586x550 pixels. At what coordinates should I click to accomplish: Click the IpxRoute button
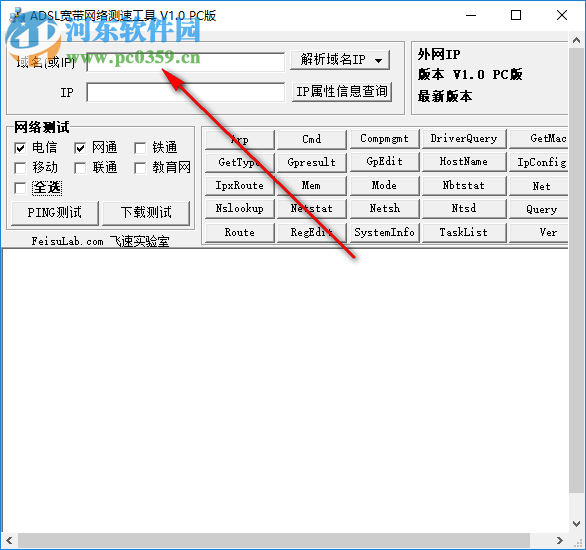click(x=240, y=186)
